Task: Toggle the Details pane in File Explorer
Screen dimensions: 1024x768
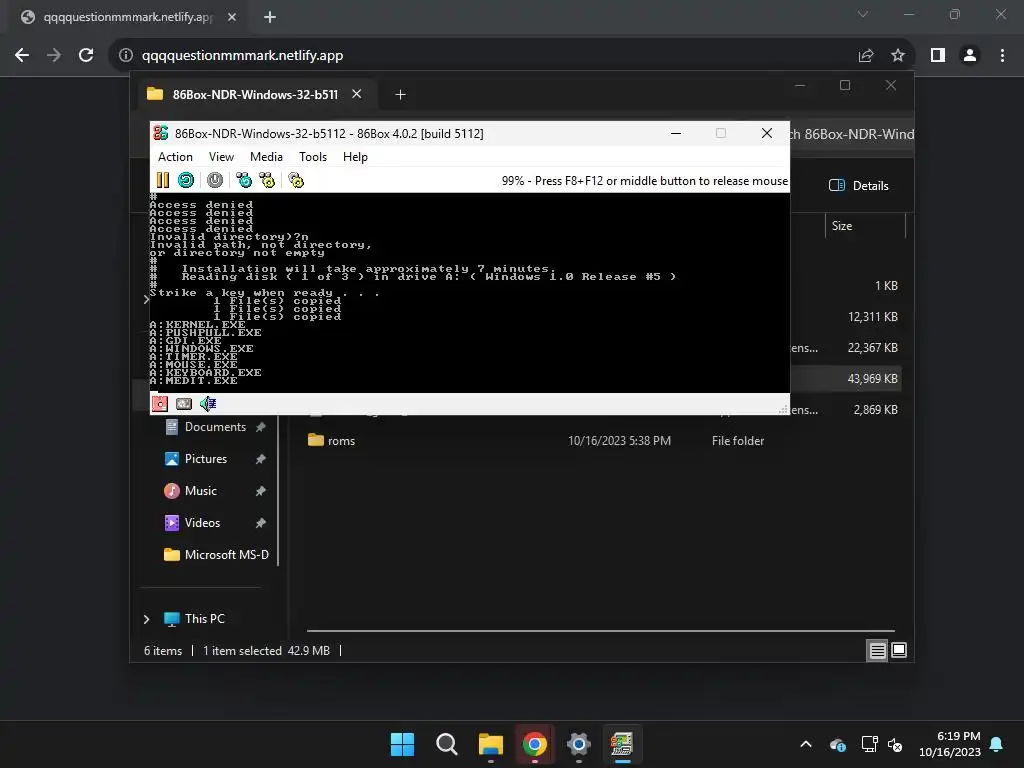Action: click(858, 185)
